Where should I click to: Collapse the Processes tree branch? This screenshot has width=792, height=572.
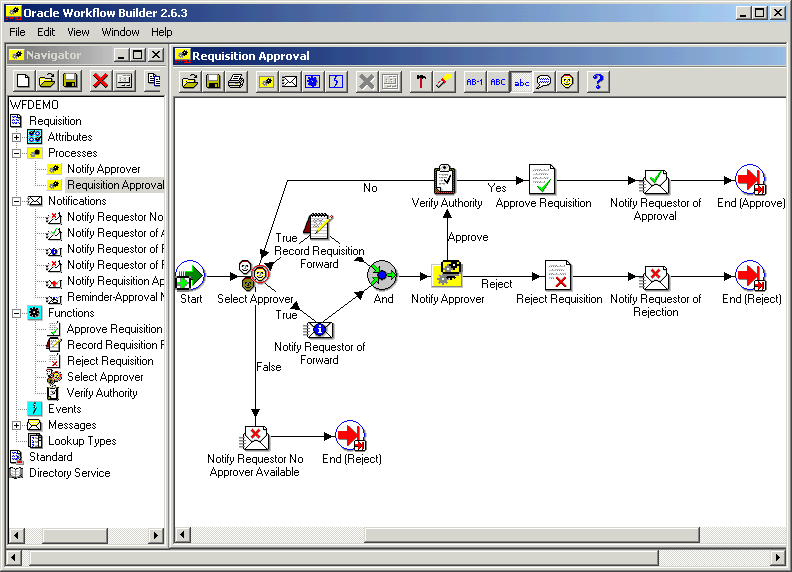pos(17,153)
